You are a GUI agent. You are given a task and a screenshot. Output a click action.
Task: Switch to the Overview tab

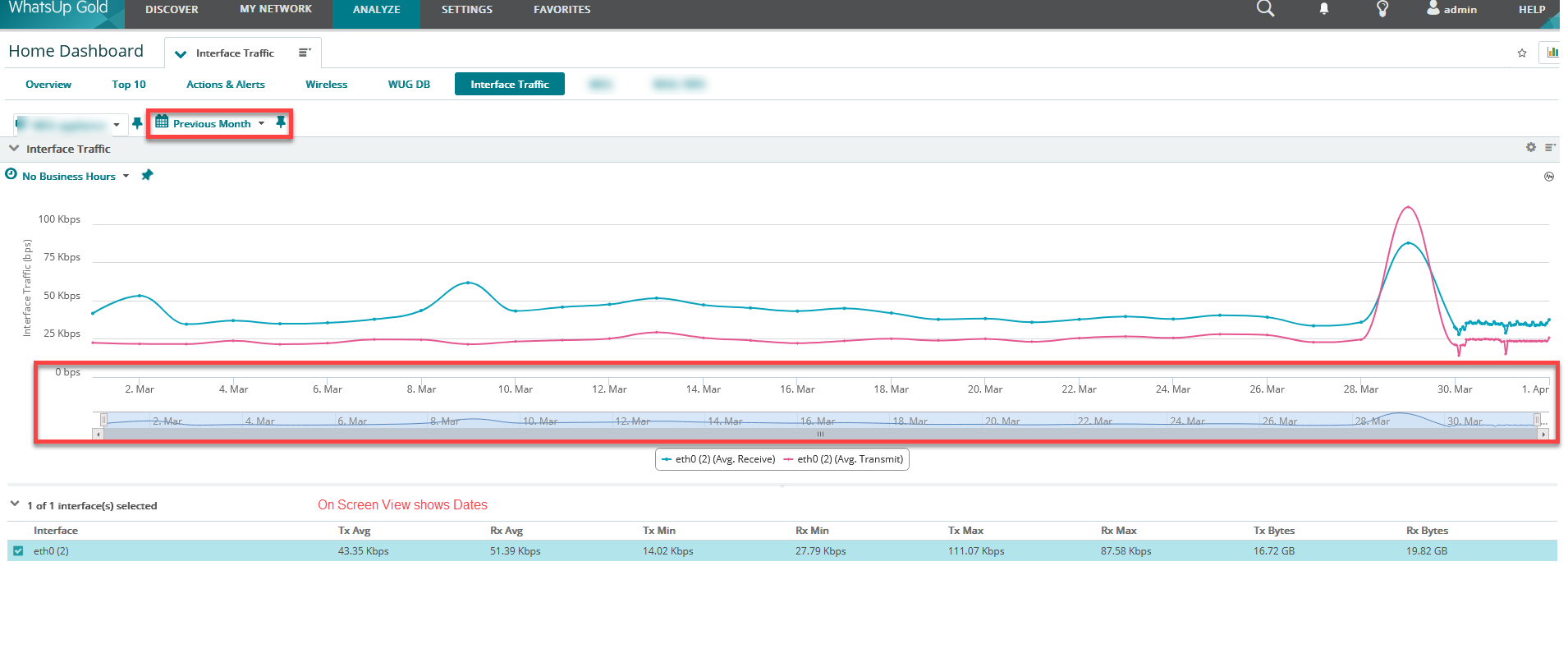48,85
